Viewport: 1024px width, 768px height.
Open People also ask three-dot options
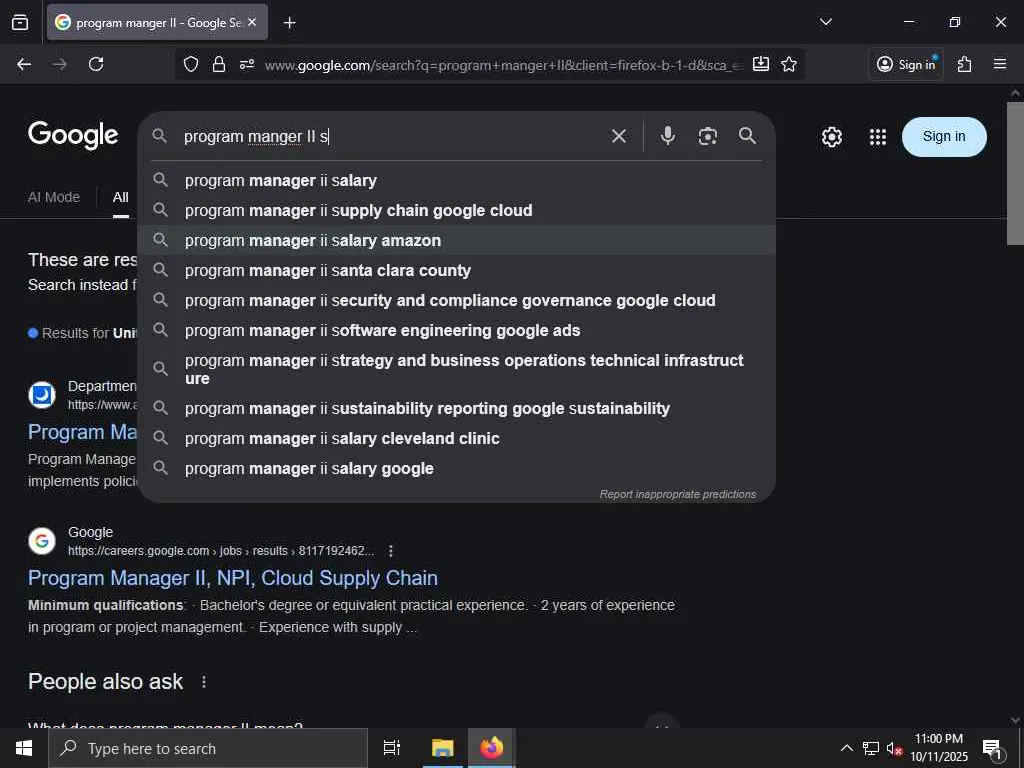click(x=204, y=682)
